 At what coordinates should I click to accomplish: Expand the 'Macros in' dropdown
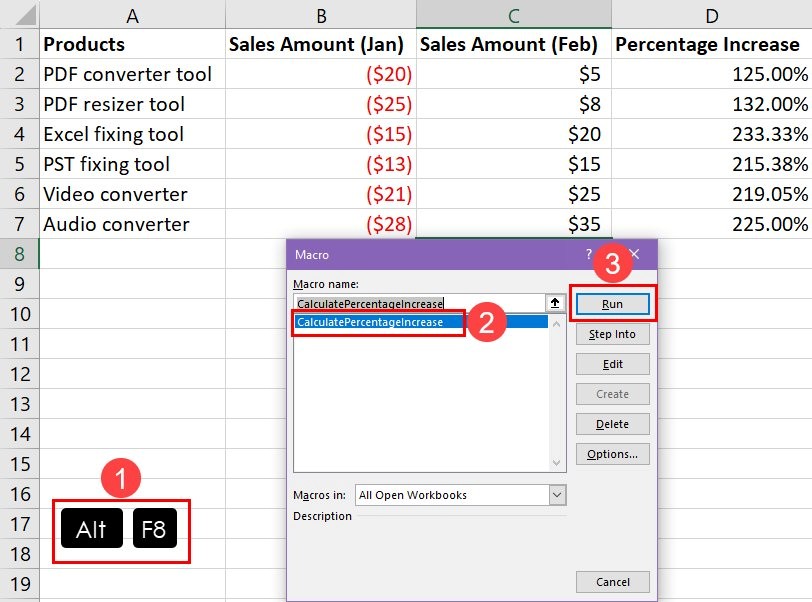(x=557, y=495)
